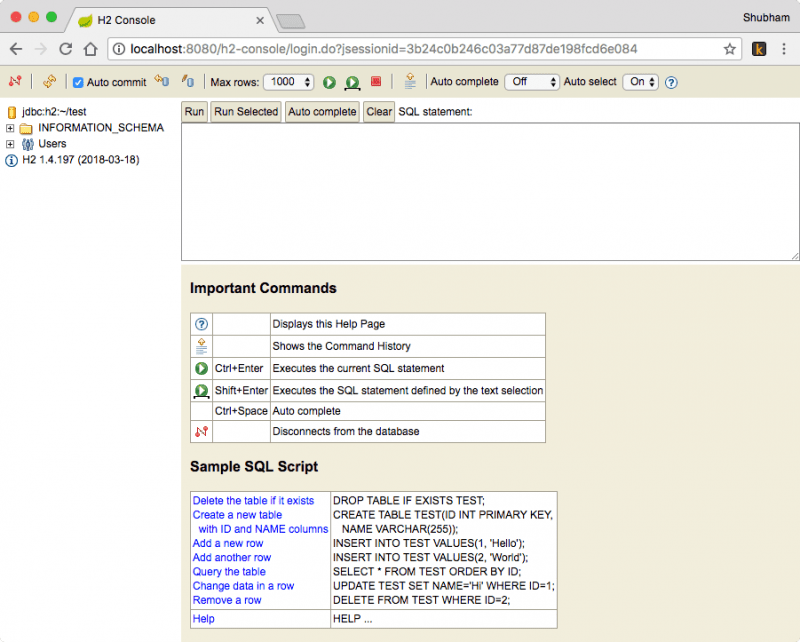Click the Users group icon
800x642 pixels.
coord(28,144)
